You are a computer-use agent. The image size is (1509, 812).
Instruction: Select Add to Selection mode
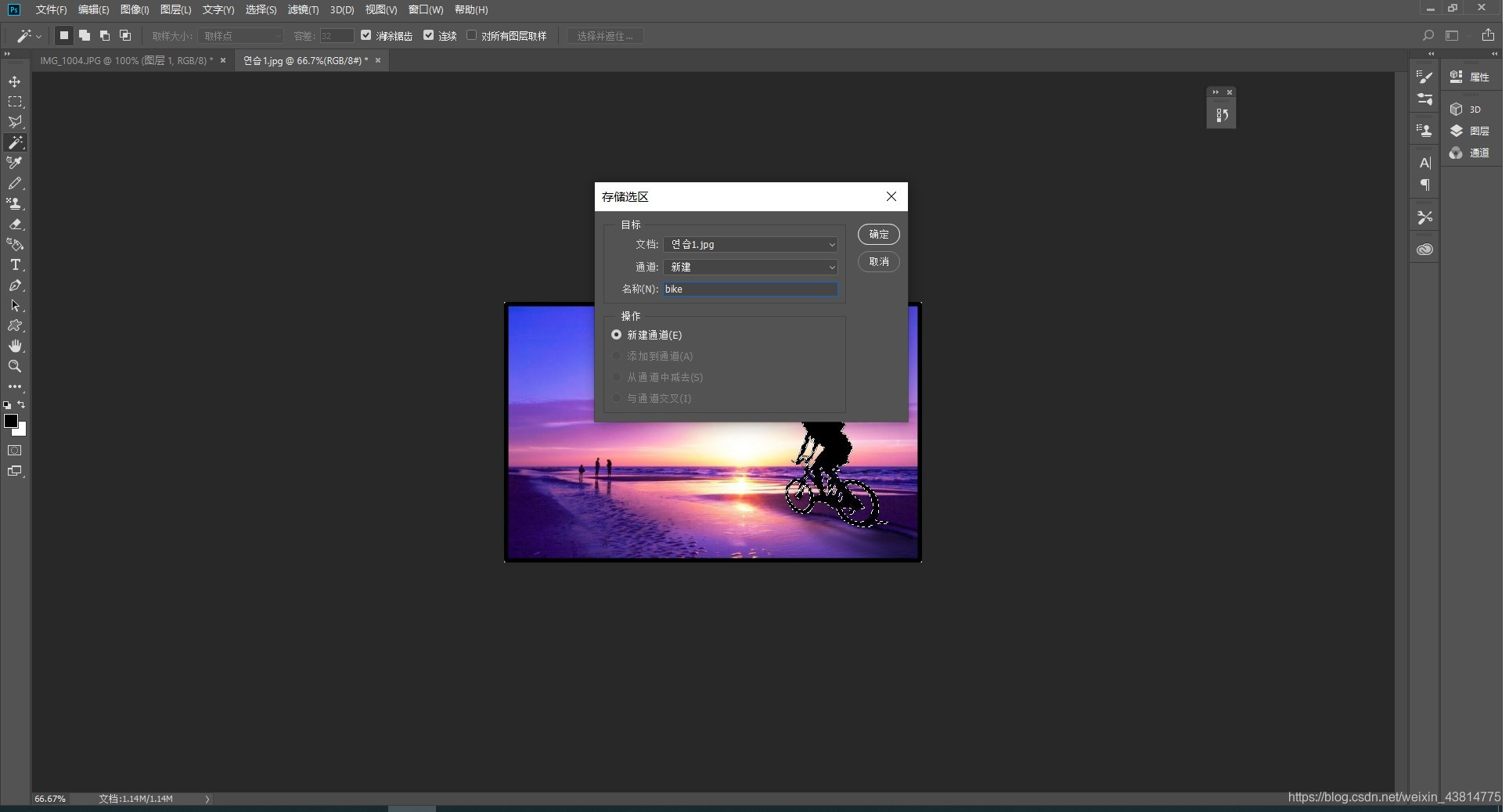click(85, 35)
